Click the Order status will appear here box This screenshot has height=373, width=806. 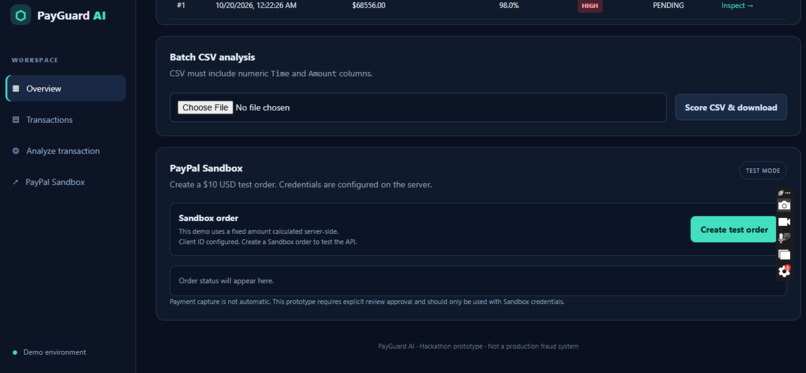[x=478, y=281]
